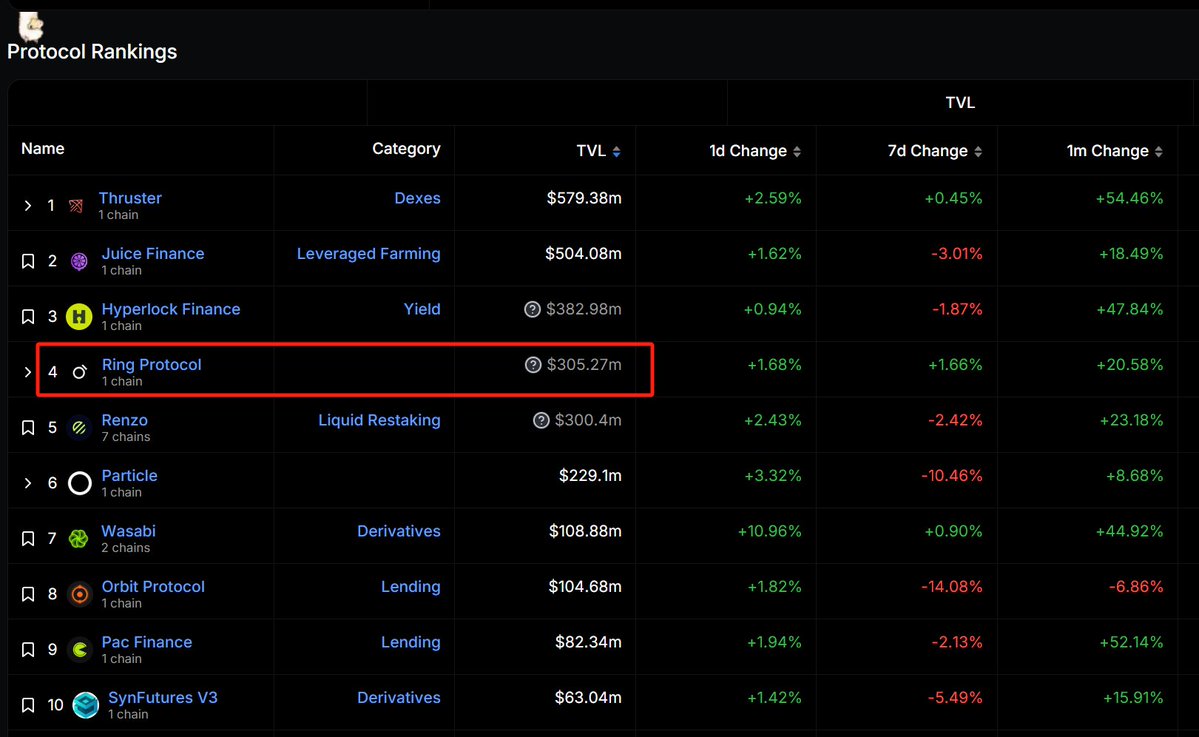This screenshot has width=1199, height=737.
Task: Open Orbit Protocol's Lending category link
Action: pos(411,586)
